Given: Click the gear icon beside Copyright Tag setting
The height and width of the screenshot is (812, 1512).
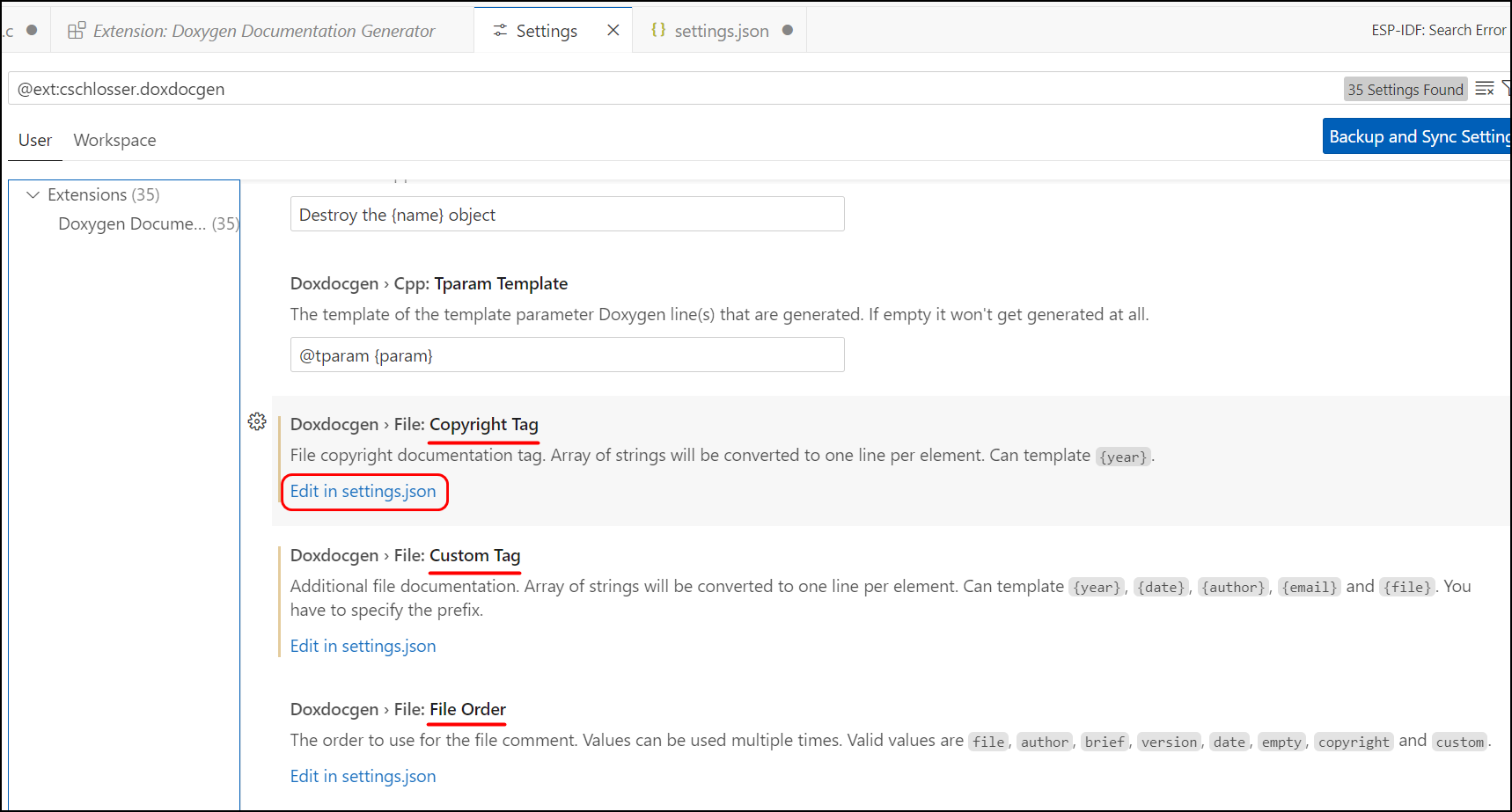Looking at the screenshot, I should pos(257,421).
